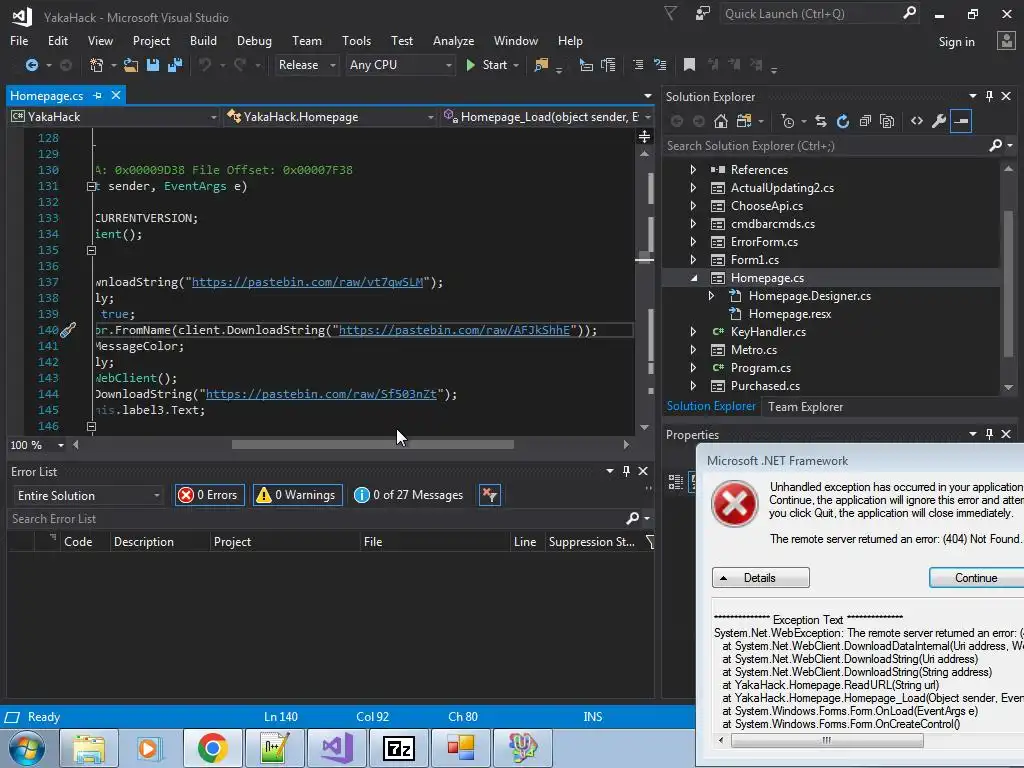Open the Release configuration dropdown

tap(306, 65)
